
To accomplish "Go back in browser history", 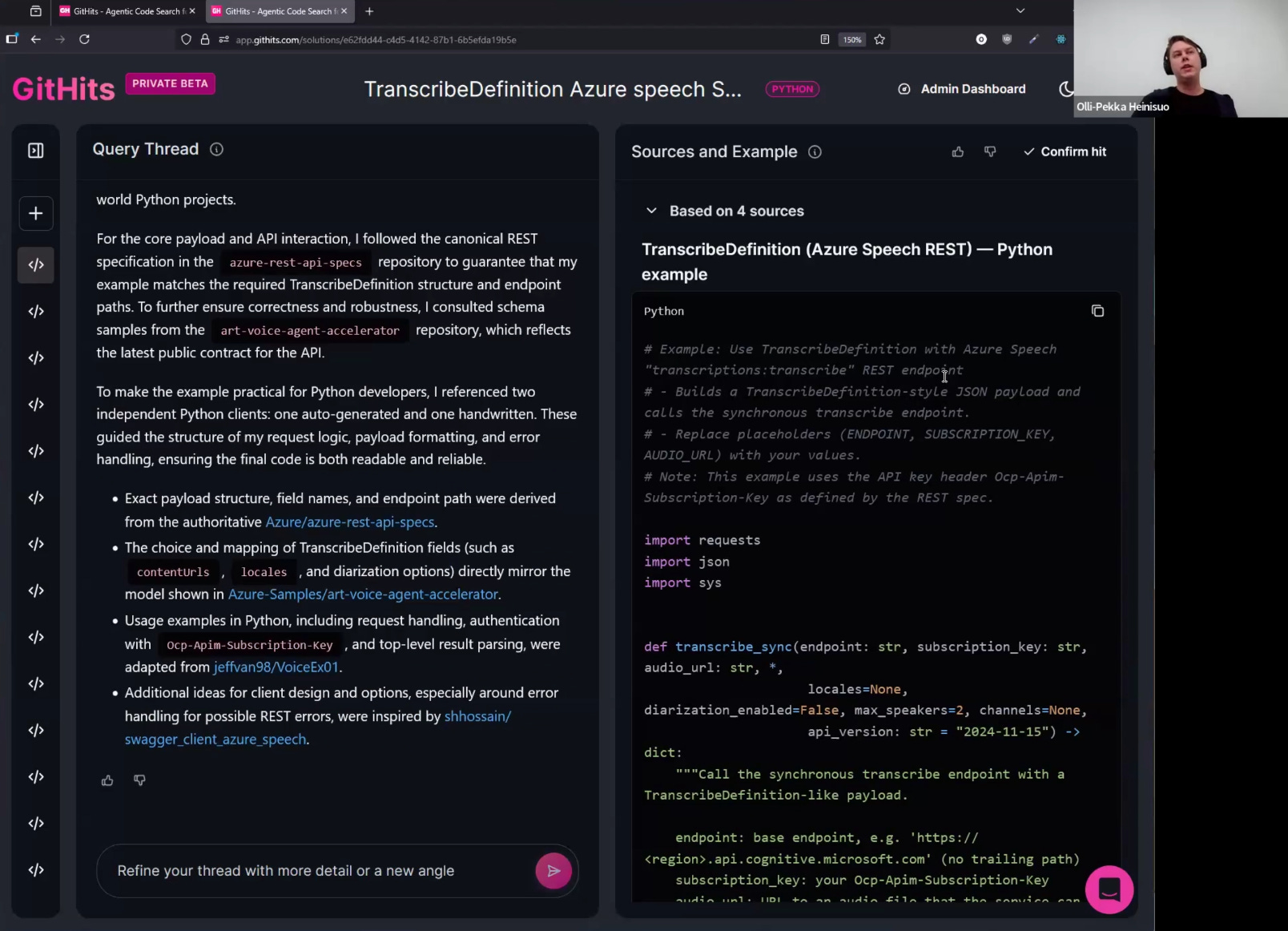I will [36, 39].
